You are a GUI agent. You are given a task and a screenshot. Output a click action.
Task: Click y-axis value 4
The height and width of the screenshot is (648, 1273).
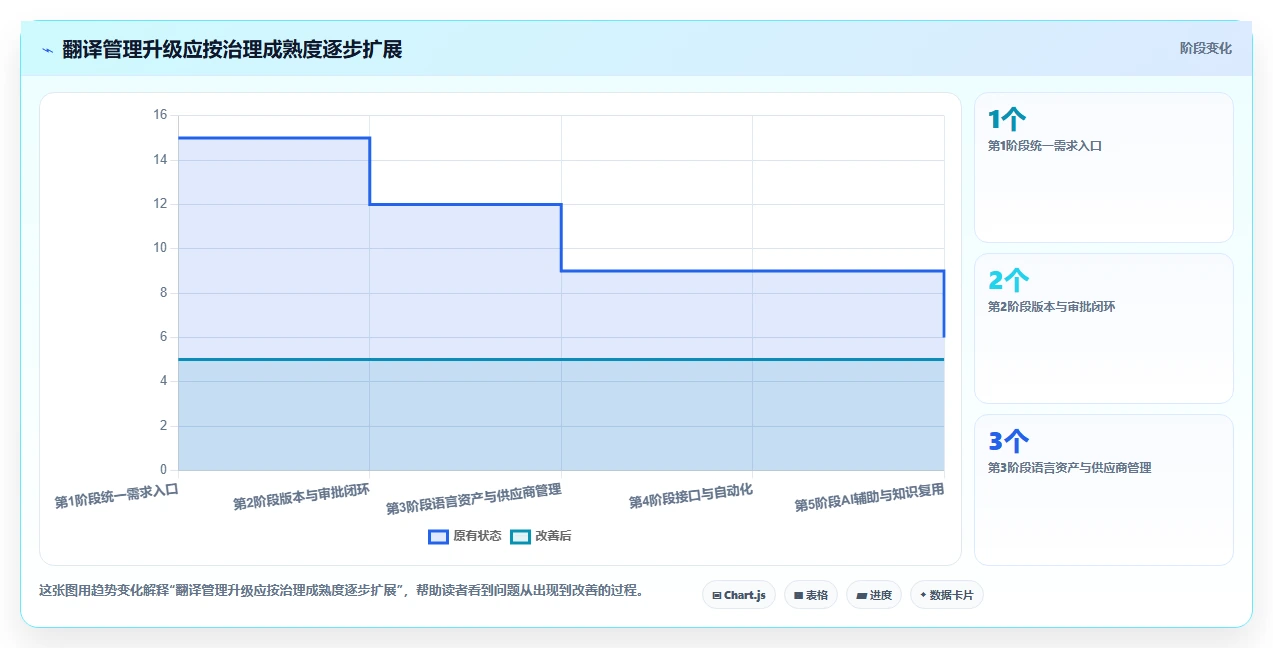pos(163,381)
